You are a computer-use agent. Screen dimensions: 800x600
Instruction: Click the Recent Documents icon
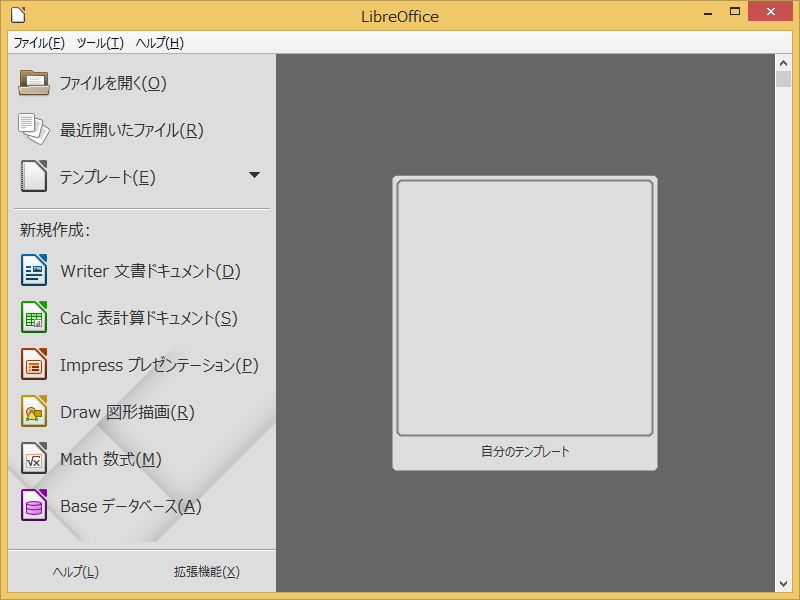click(33, 129)
